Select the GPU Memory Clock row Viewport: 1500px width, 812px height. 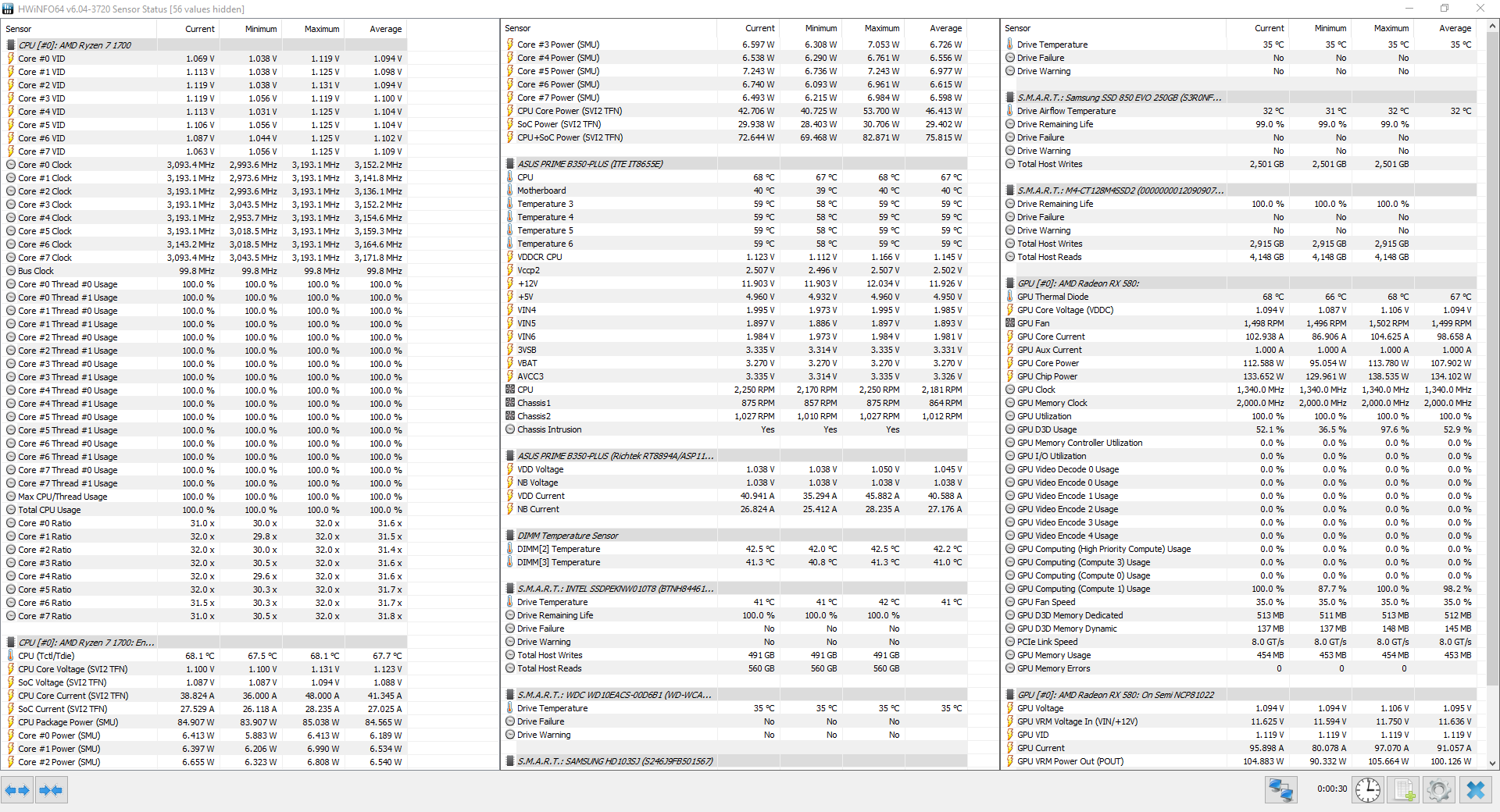tap(1240, 403)
